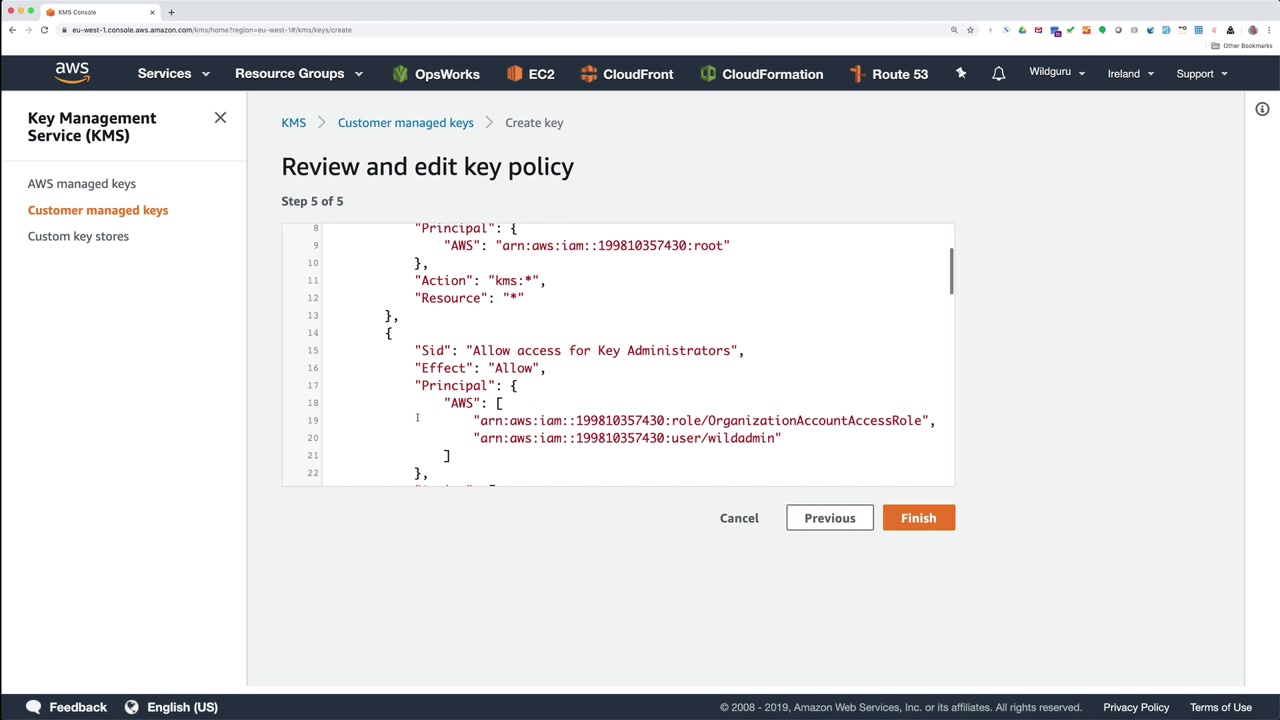Open the Wildguru account dropdown
Image resolution: width=1280 pixels, height=720 pixels.
coord(1057,73)
